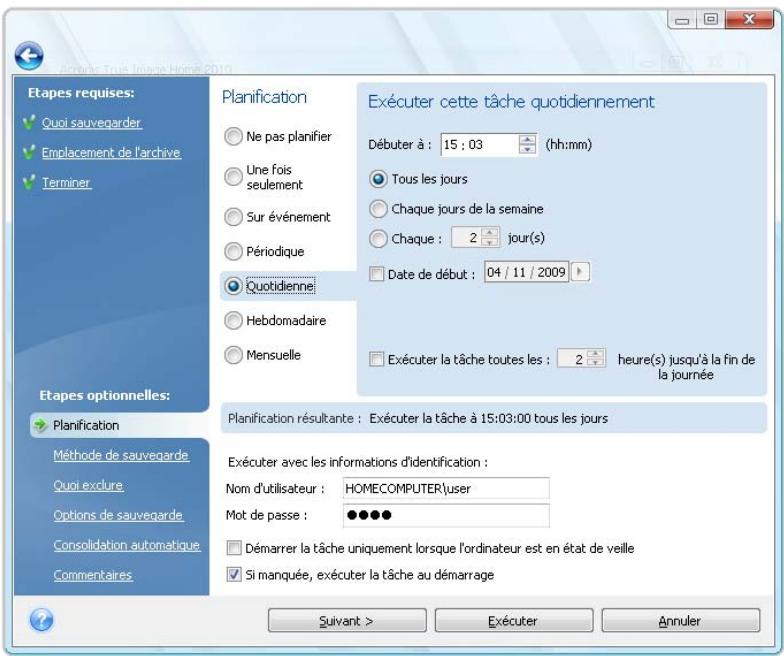
Task: Open the start date calendar dropdown arrow
Action: 580,272
